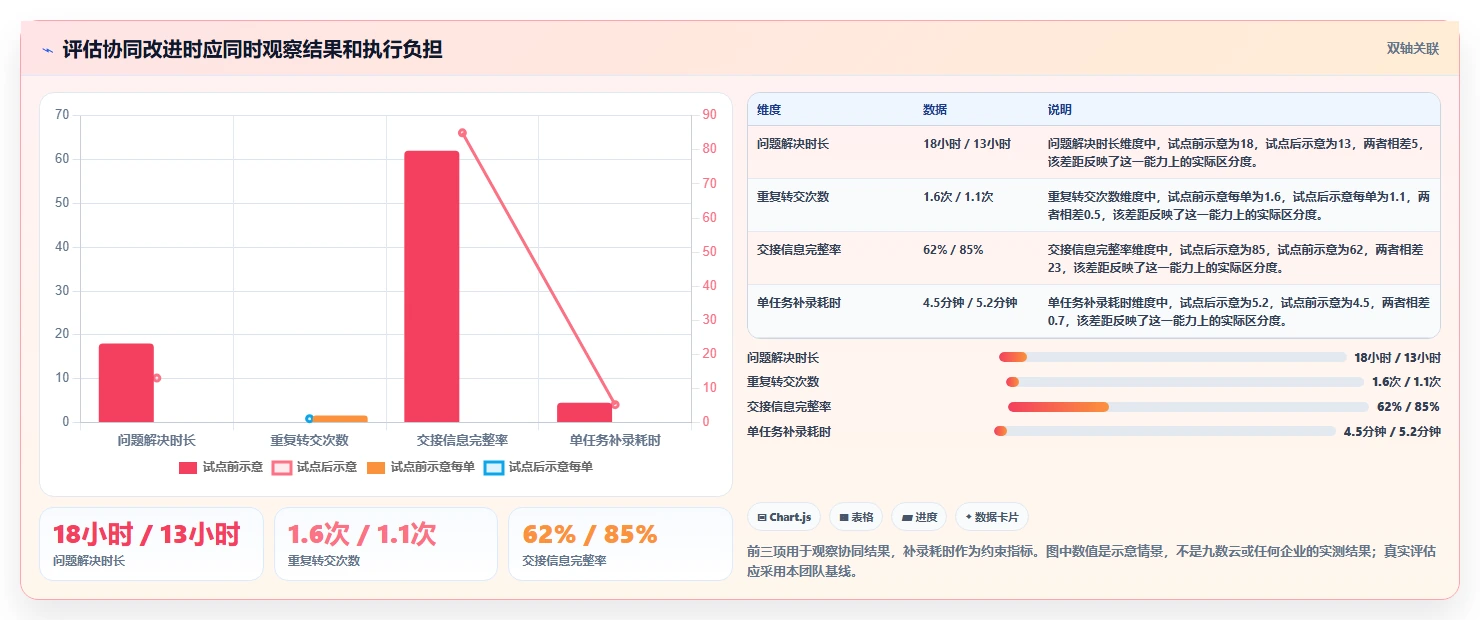Click the 重复转交次数 table row label
The image size is (1480, 620).
(793, 197)
